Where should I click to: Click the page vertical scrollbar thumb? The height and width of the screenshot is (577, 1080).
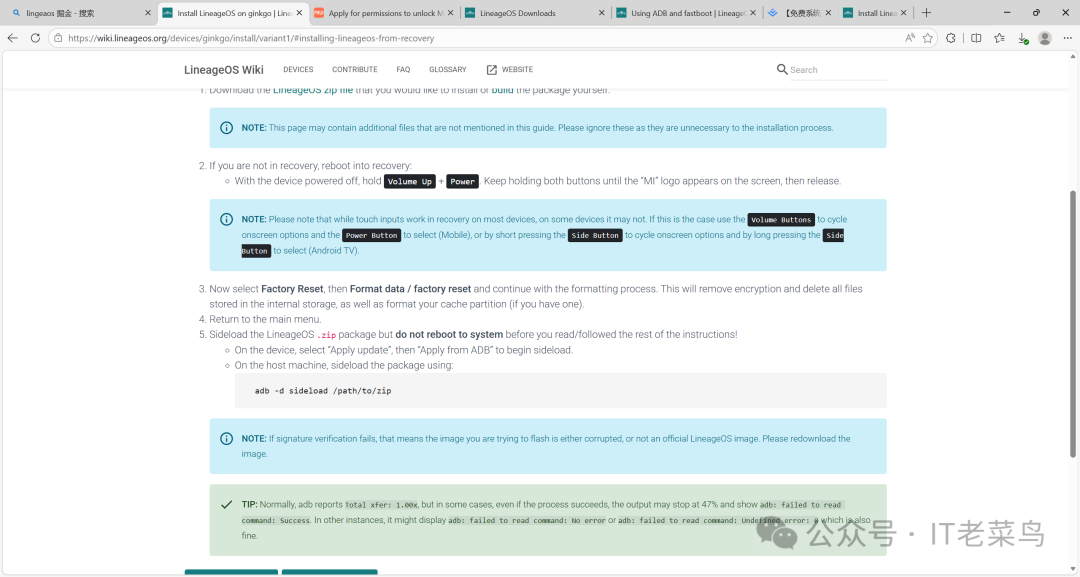click(x=1072, y=324)
